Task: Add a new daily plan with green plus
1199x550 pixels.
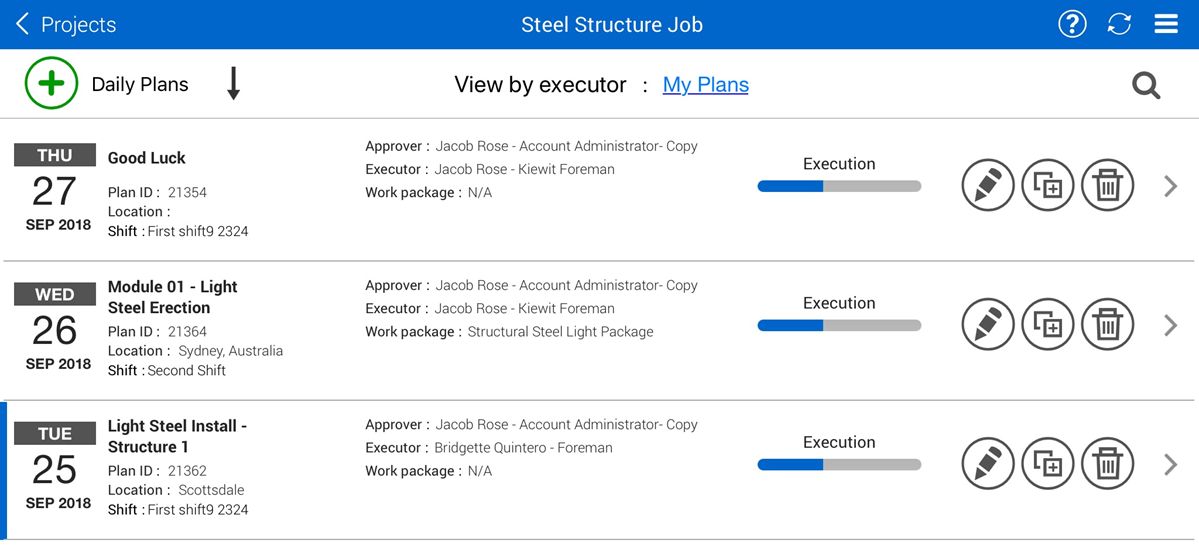Action: tap(51, 84)
